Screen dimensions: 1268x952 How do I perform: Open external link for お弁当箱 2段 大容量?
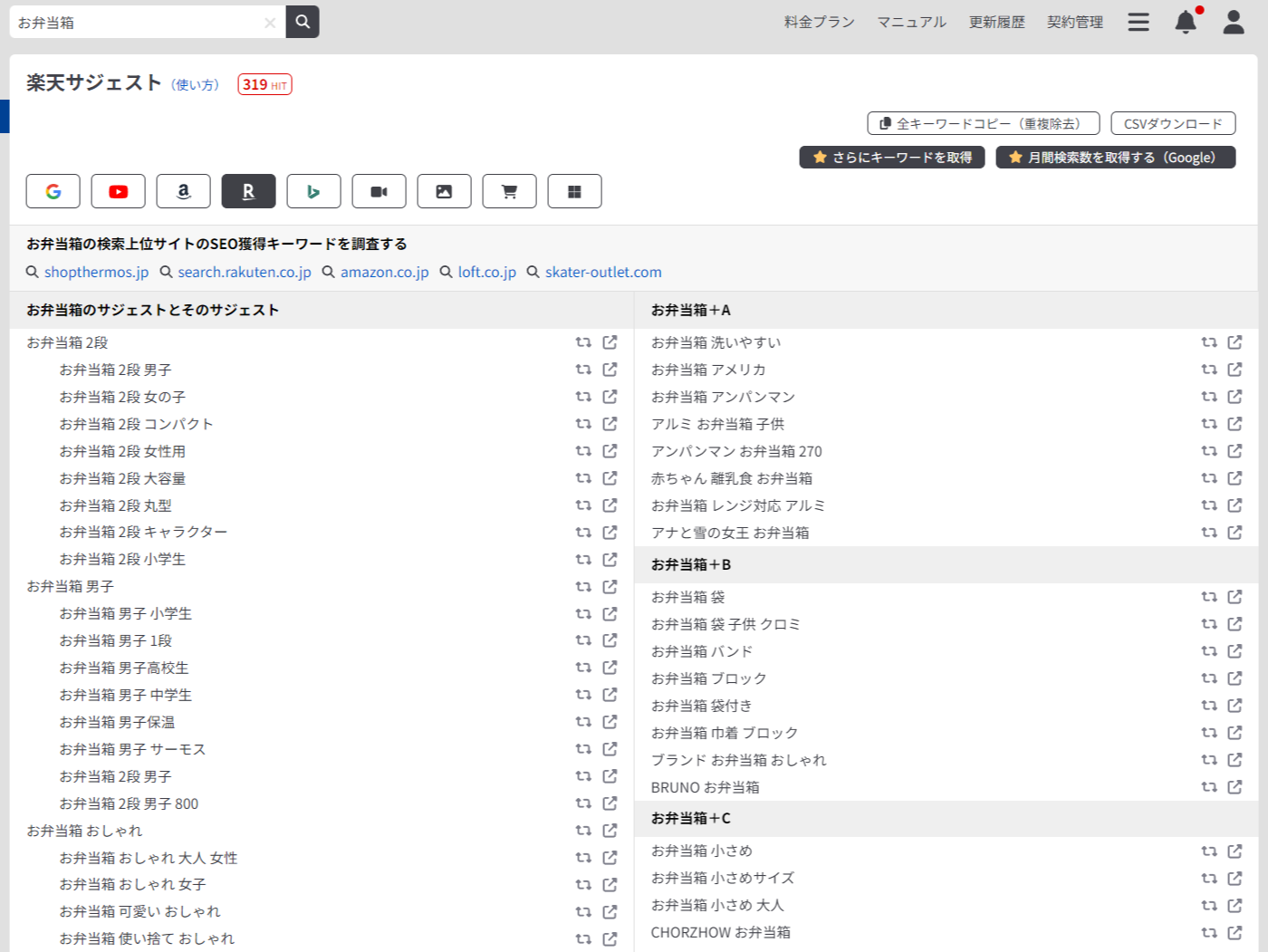(610, 478)
